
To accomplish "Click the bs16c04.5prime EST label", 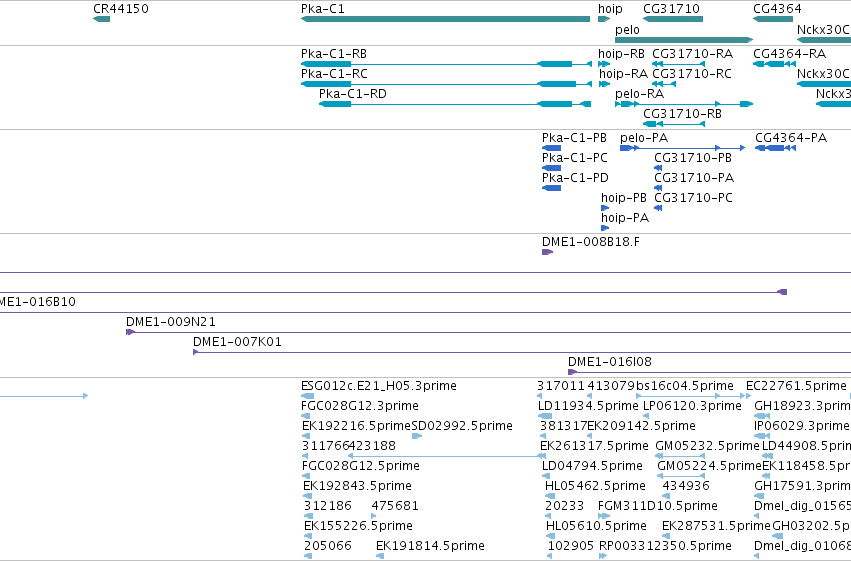I will (x=685, y=386).
